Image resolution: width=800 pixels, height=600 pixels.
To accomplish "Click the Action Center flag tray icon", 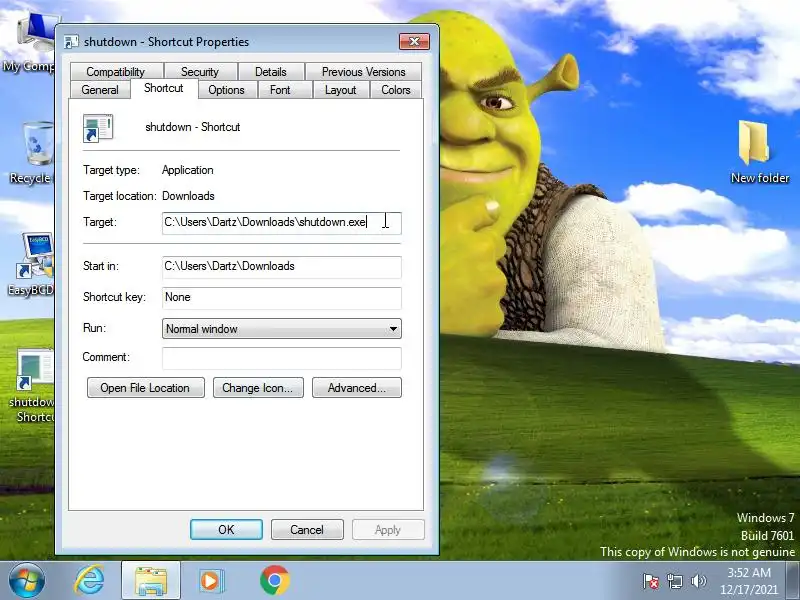I will 651,581.
